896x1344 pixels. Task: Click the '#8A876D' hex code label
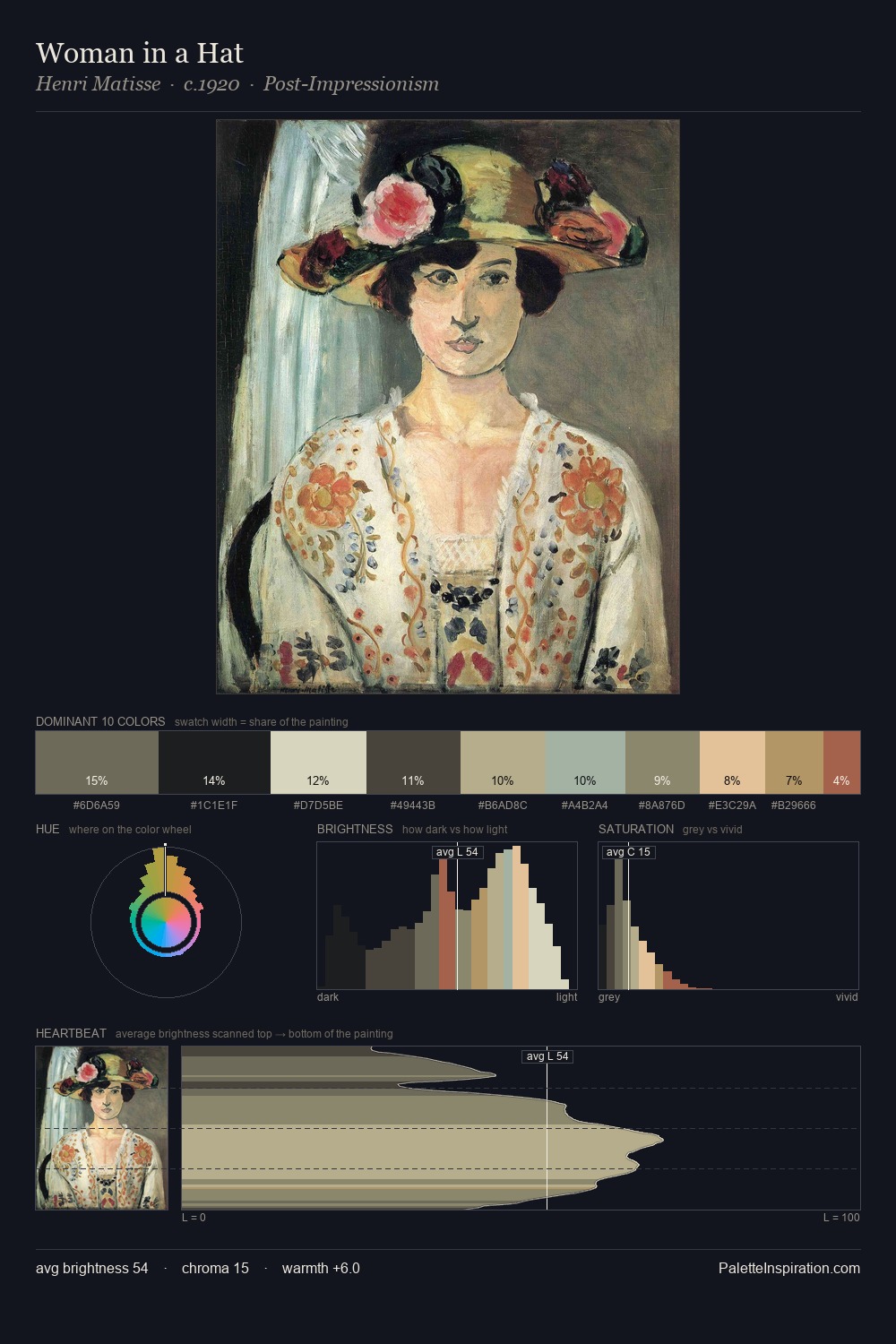coord(662,806)
